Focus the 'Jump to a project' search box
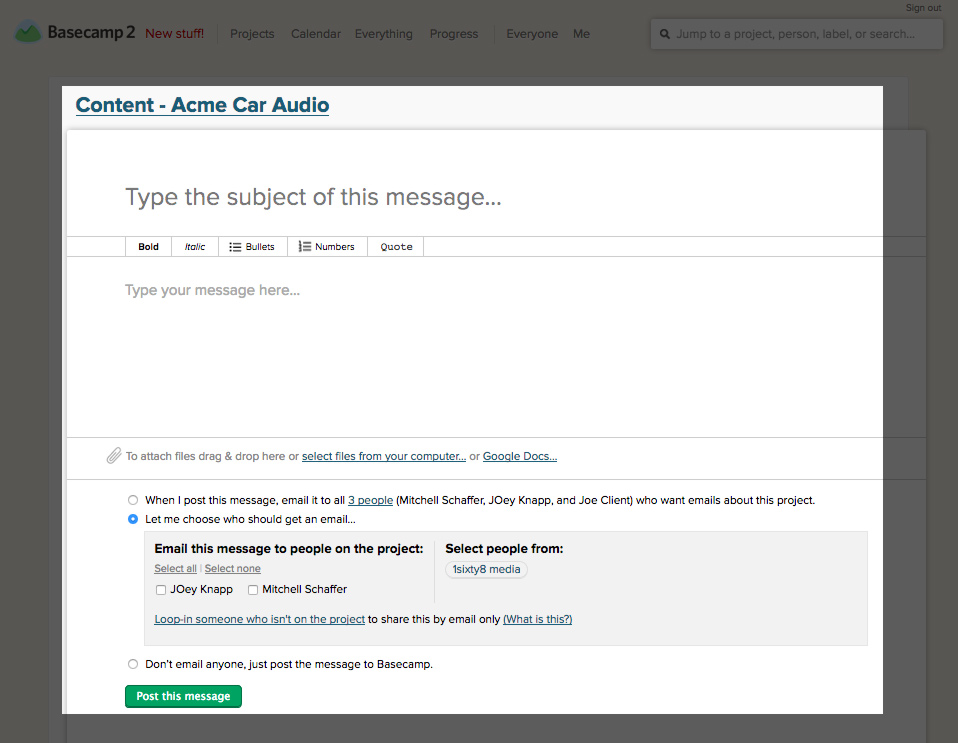 [797, 34]
